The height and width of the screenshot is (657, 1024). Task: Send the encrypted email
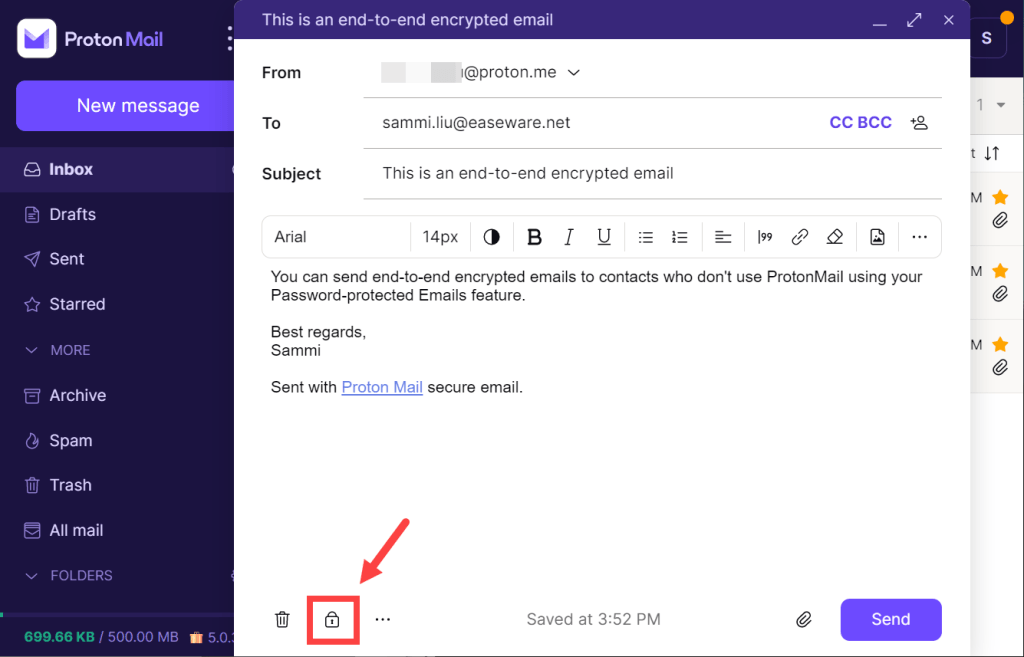click(890, 619)
